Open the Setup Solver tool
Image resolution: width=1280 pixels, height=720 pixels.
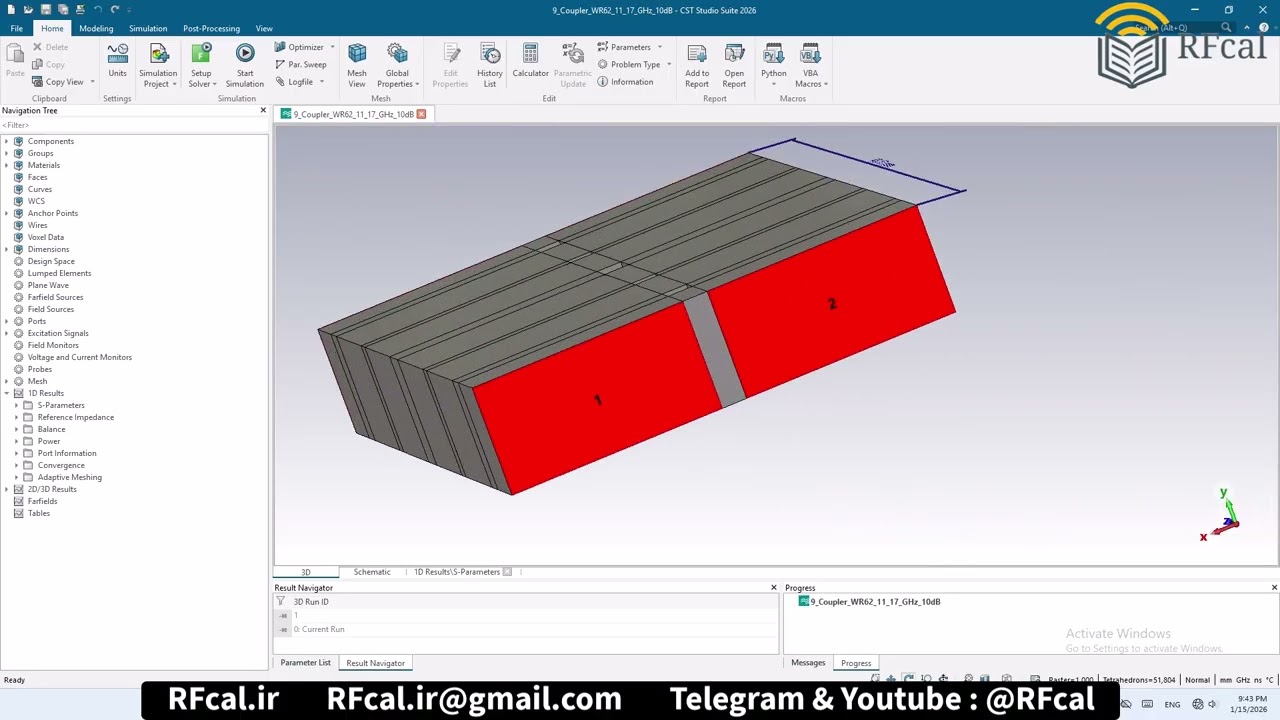coord(201,65)
